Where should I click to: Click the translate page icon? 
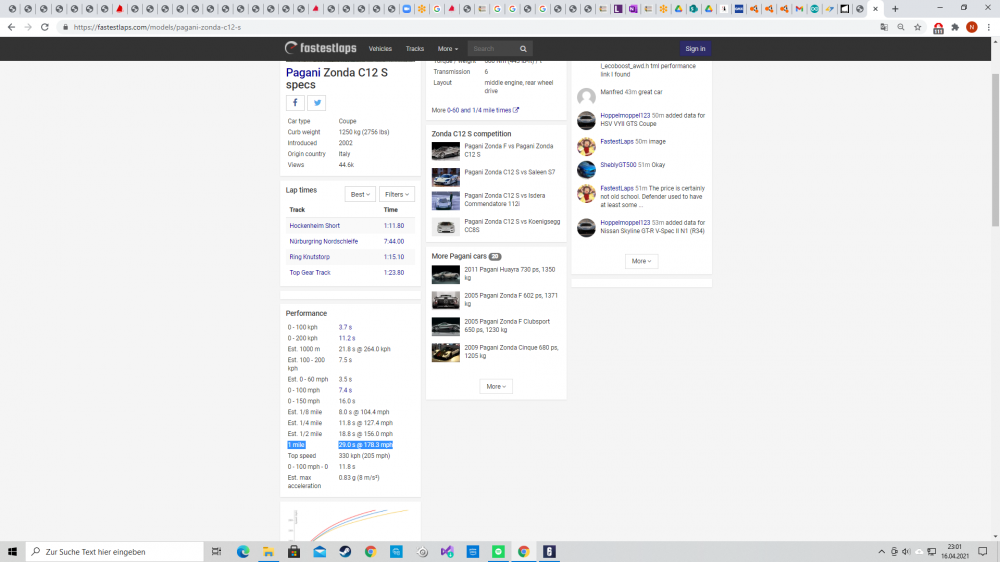click(883, 27)
